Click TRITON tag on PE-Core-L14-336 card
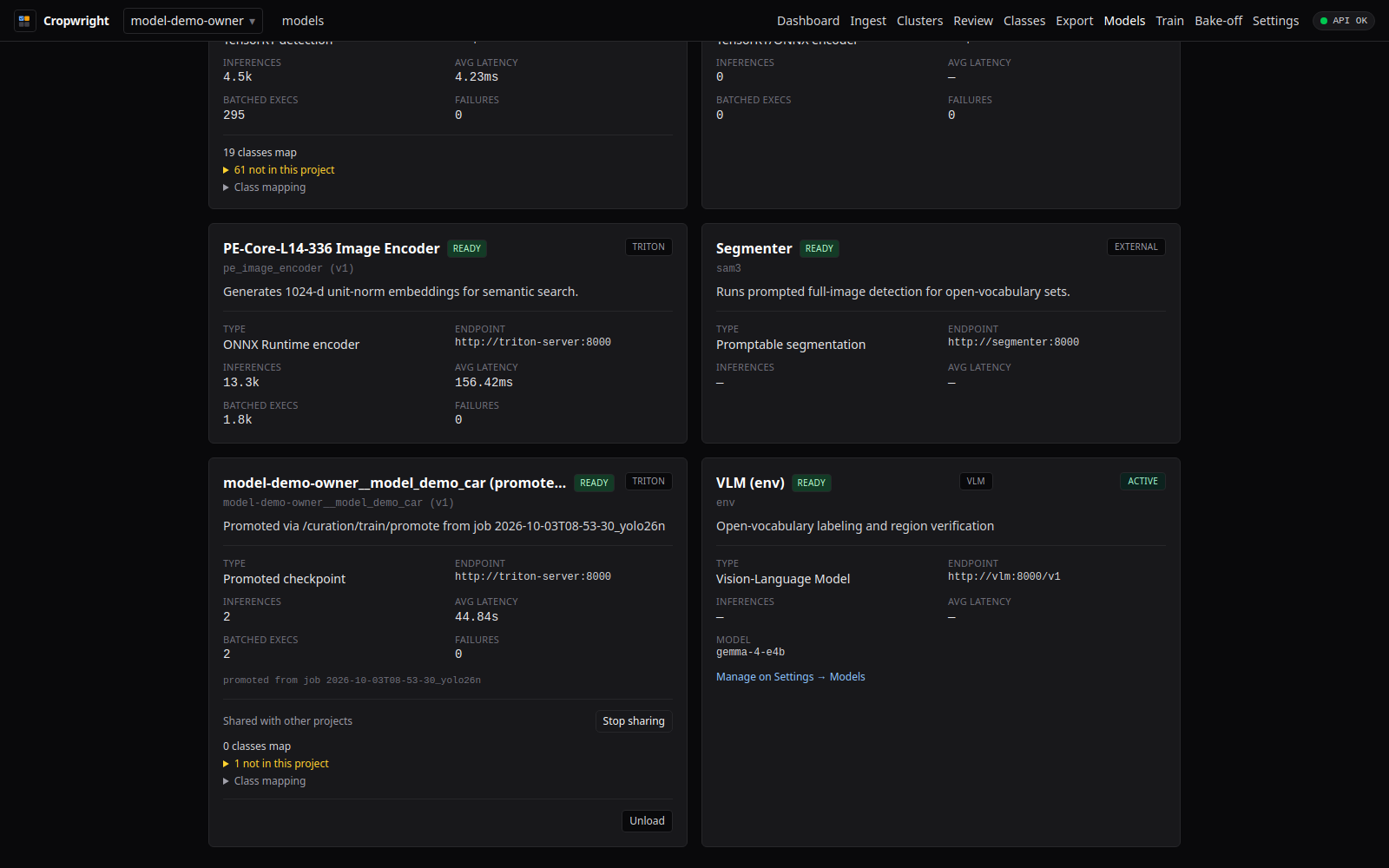The height and width of the screenshot is (868, 1389). tap(648, 247)
